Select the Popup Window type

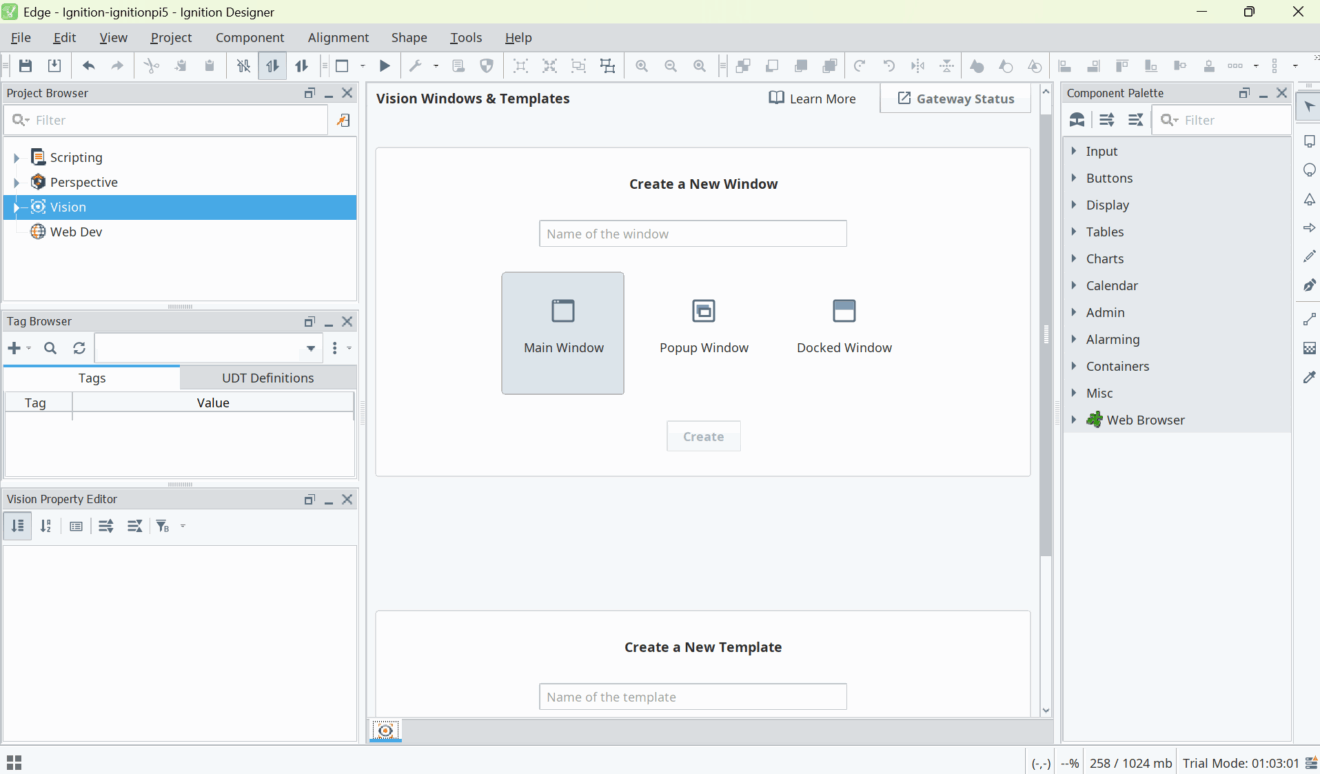point(704,326)
